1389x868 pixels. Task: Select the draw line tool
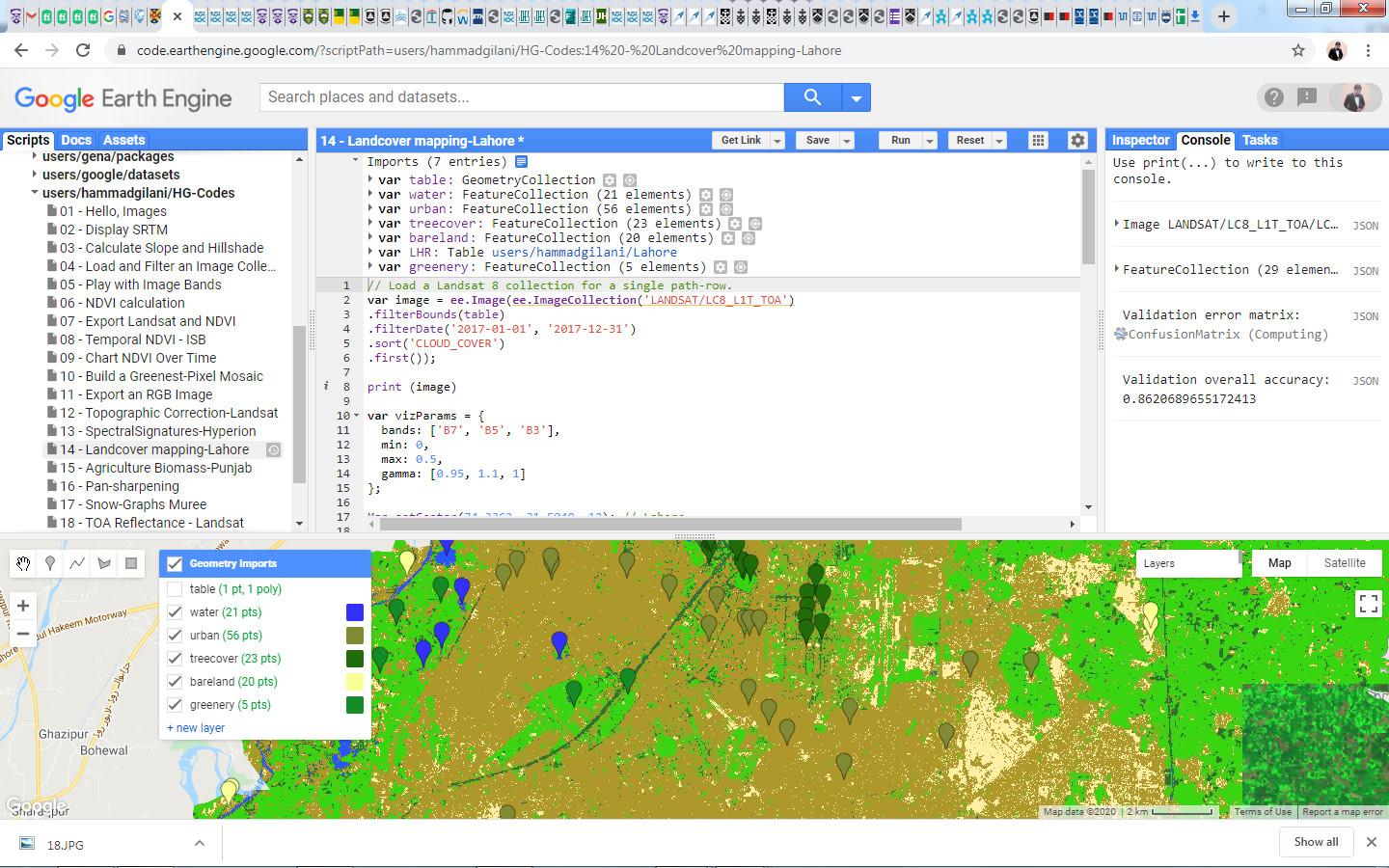coord(77,563)
